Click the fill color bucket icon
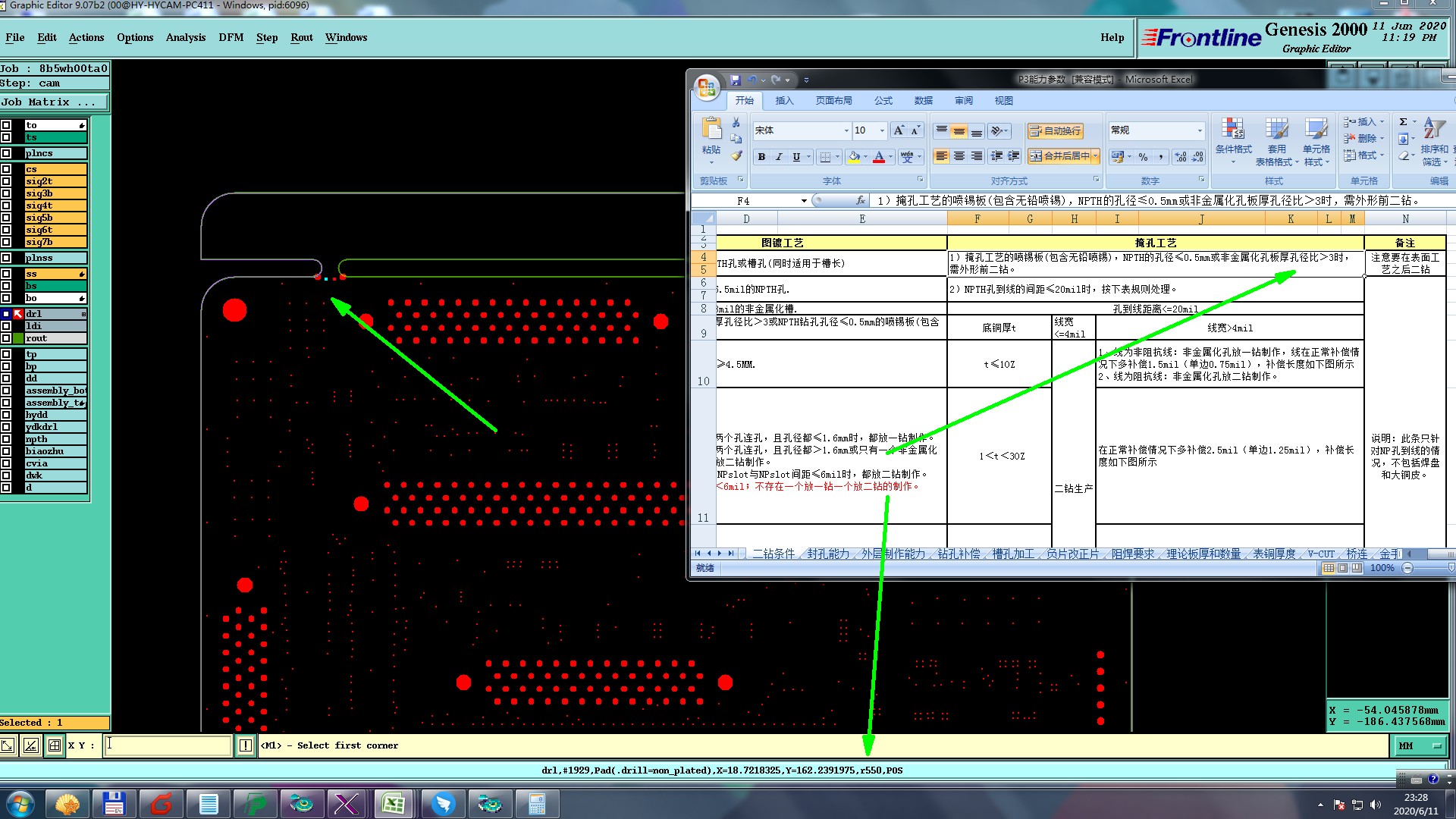The width and height of the screenshot is (1456, 819). pyautogui.click(x=855, y=157)
